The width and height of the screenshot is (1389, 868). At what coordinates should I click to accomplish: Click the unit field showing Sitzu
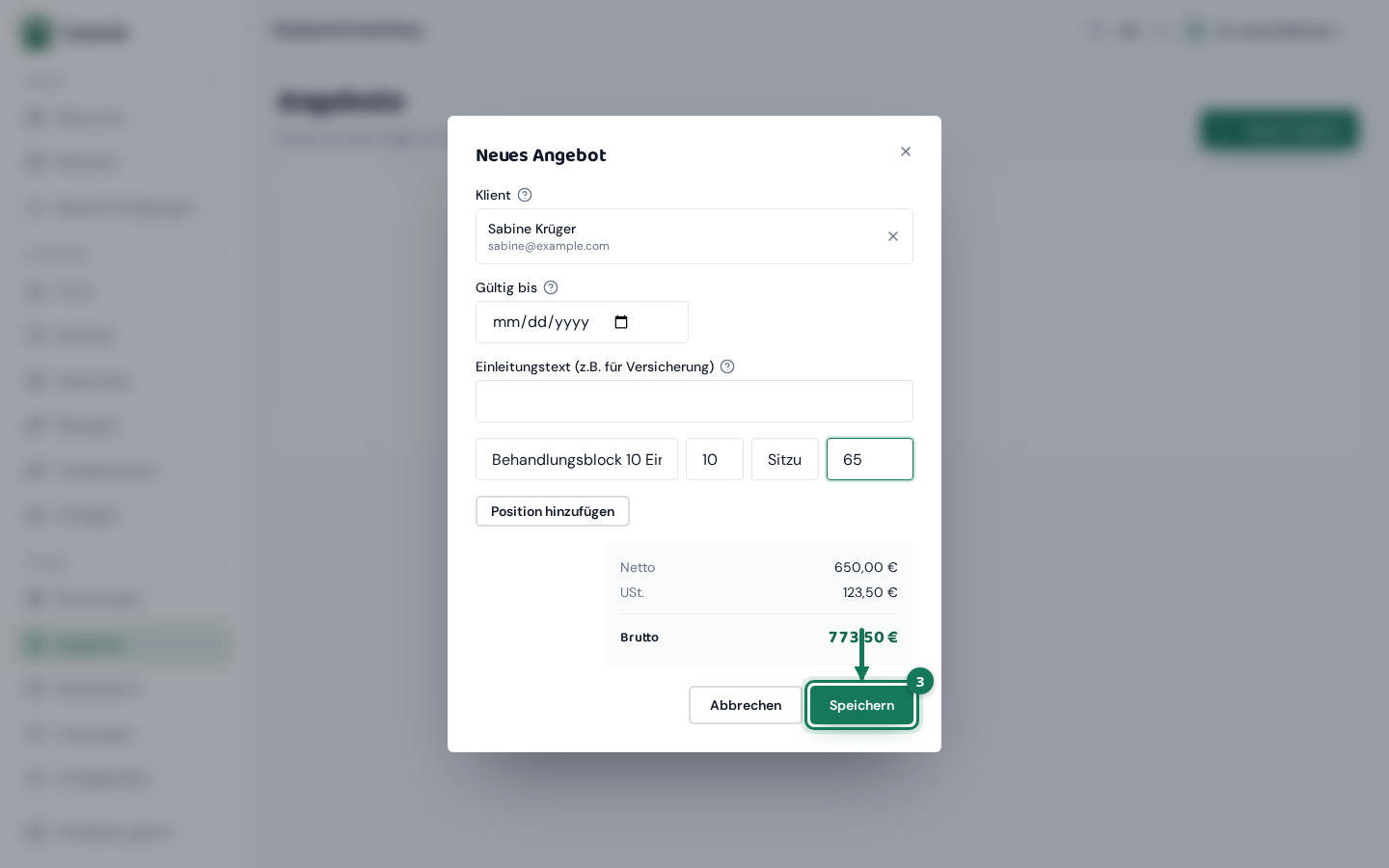click(x=785, y=459)
